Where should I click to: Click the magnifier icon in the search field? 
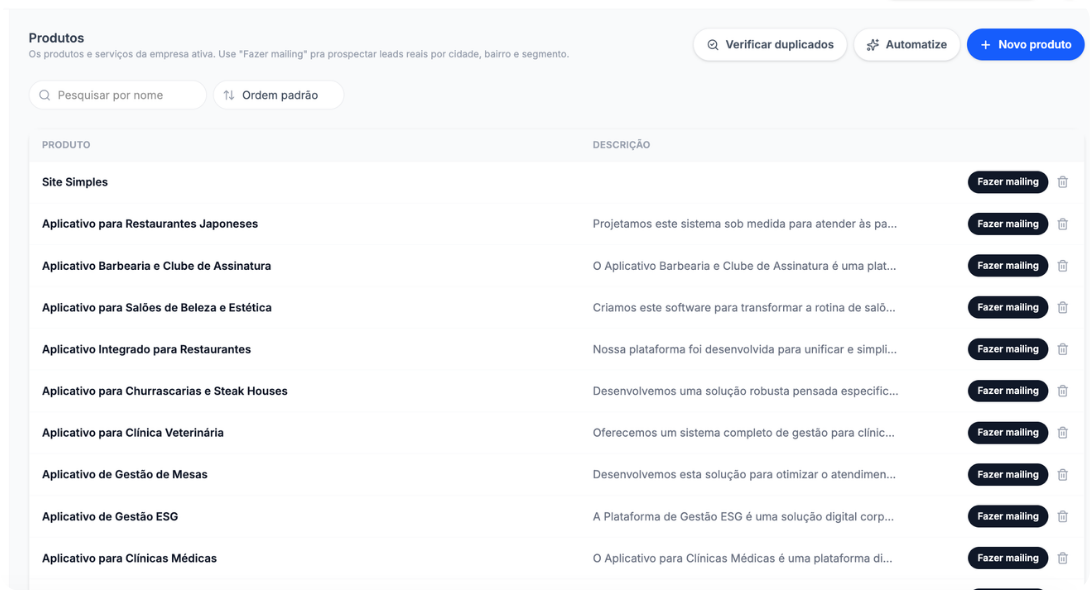click(44, 95)
